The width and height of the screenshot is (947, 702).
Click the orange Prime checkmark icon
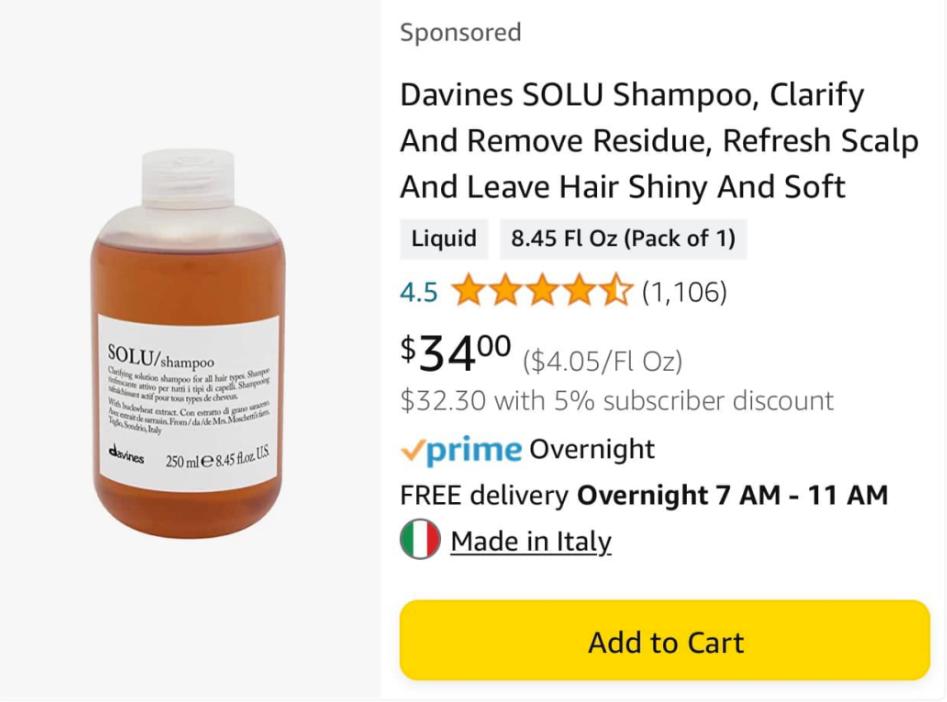pyautogui.click(x=411, y=451)
